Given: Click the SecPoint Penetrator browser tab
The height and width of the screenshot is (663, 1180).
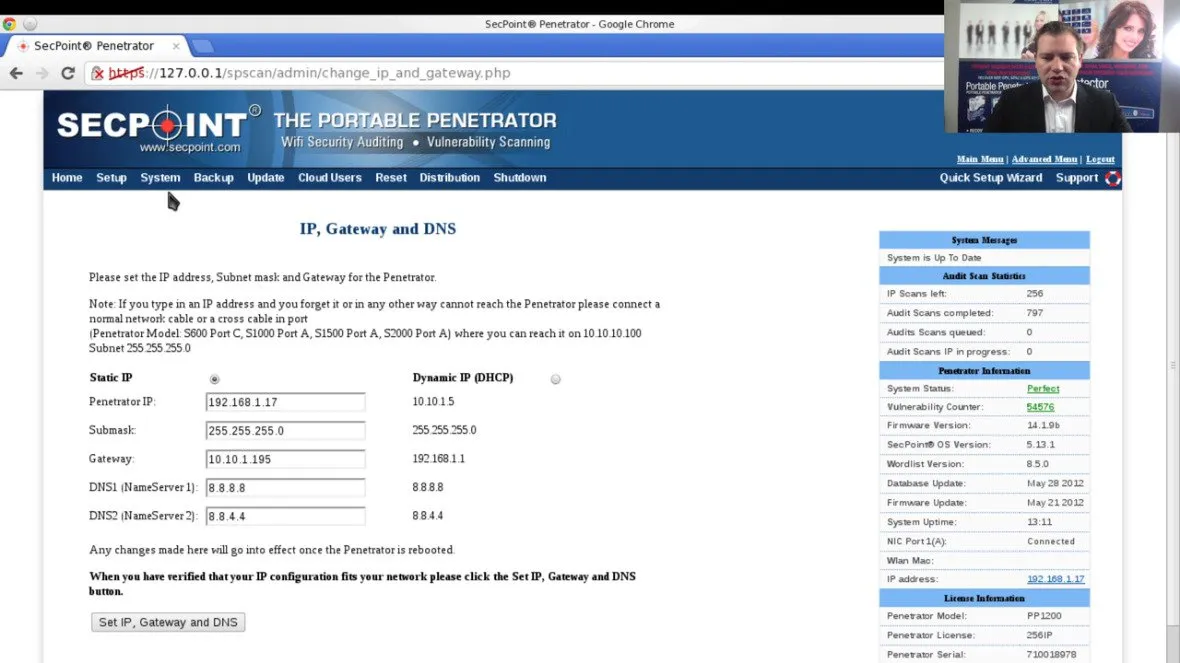Looking at the screenshot, I should (x=94, y=46).
